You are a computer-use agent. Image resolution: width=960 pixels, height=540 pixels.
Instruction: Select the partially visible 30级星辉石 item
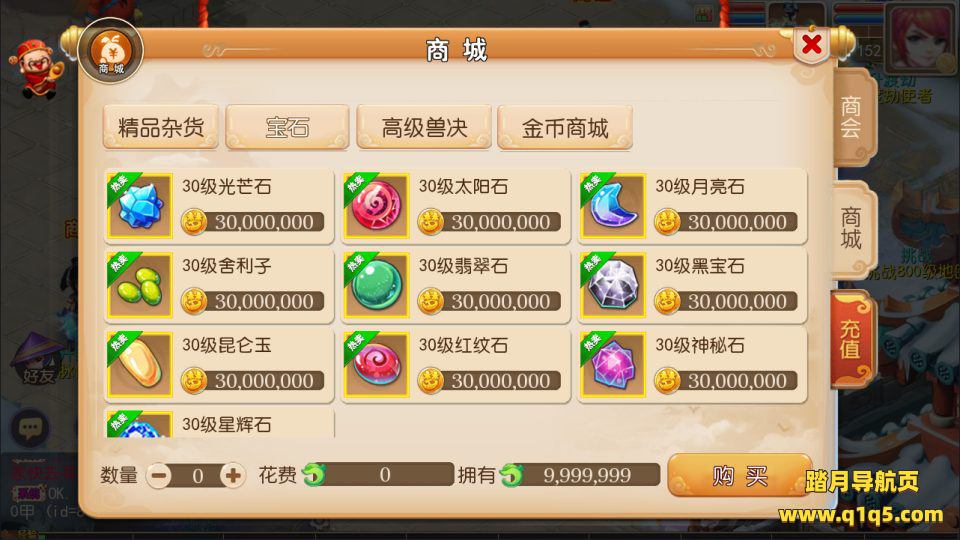[219, 422]
